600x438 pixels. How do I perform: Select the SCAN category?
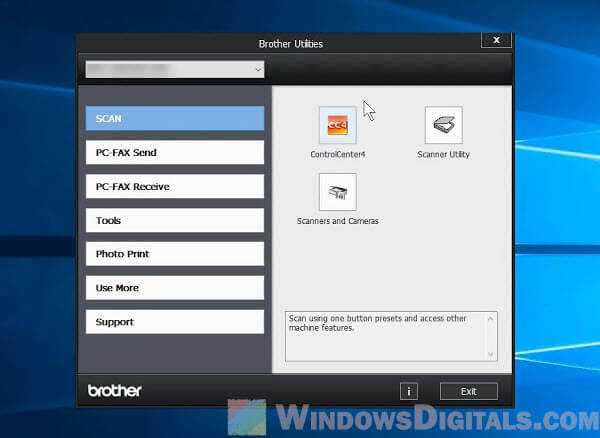(174, 119)
